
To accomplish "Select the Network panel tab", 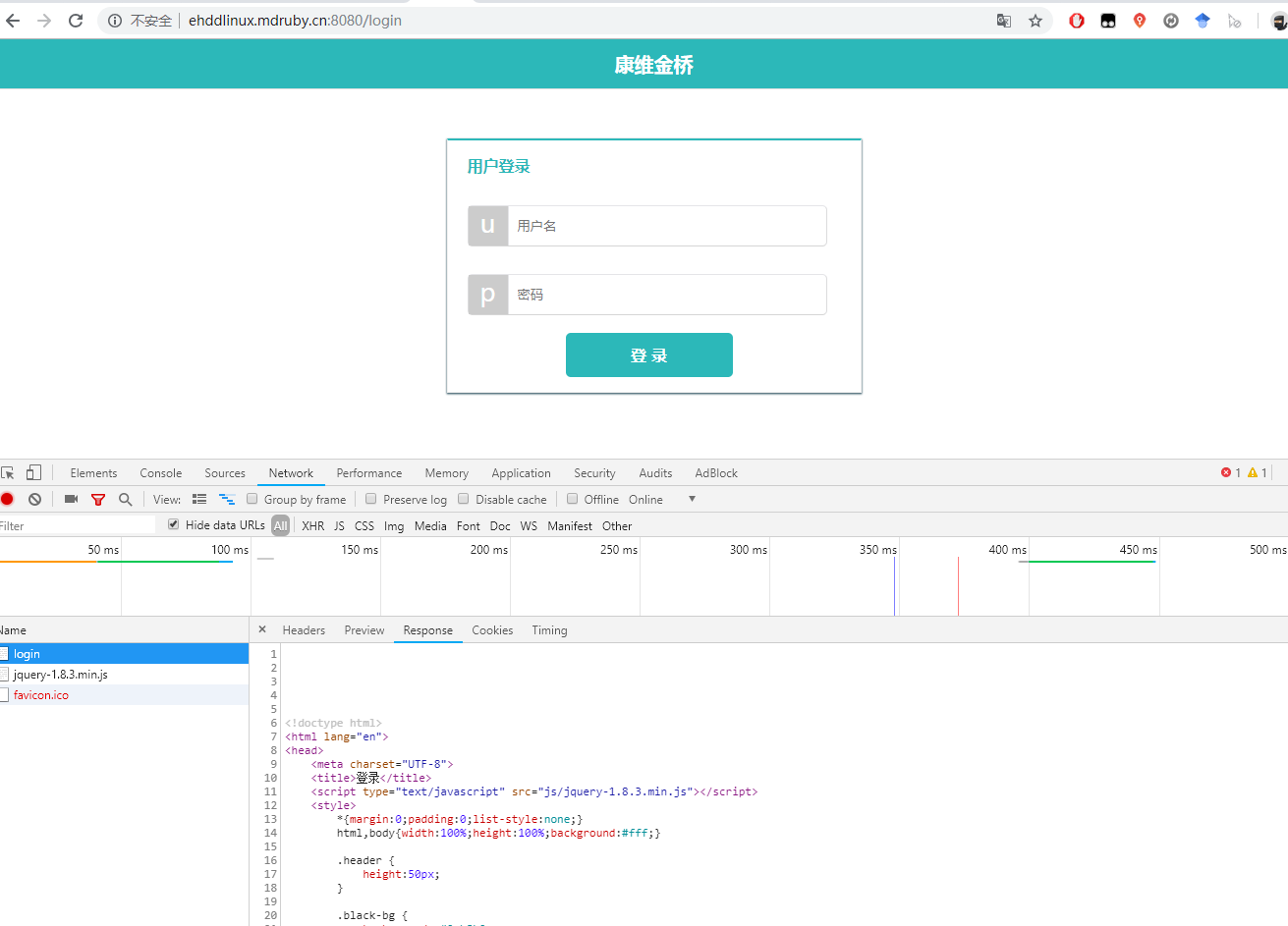I will (x=292, y=472).
